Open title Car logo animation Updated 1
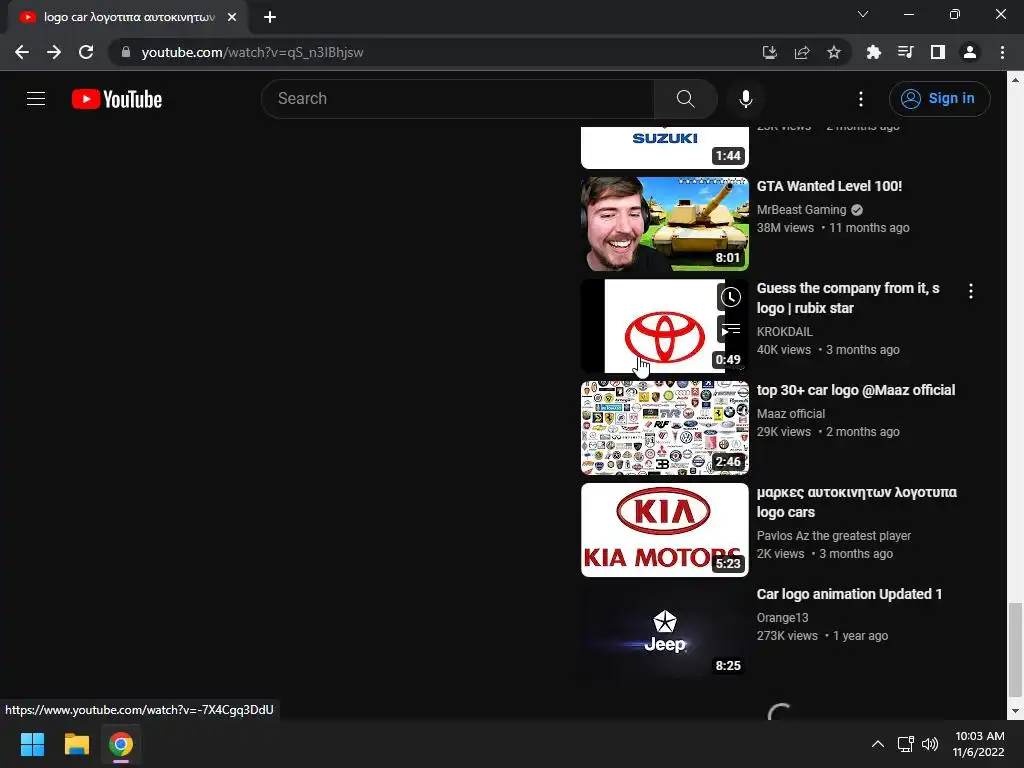 pyautogui.click(x=849, y=594)
